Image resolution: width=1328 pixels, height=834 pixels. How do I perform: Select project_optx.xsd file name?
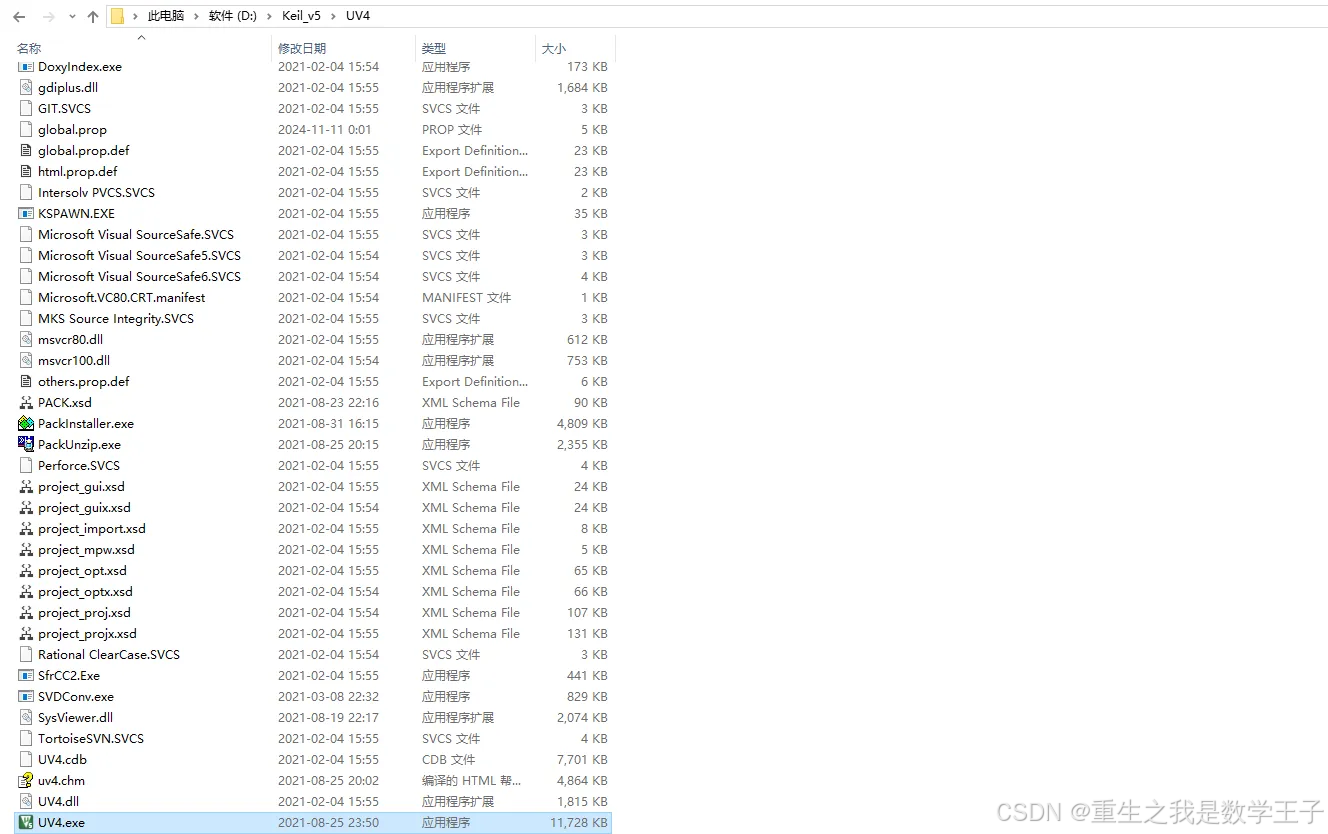tap(85, 591)
